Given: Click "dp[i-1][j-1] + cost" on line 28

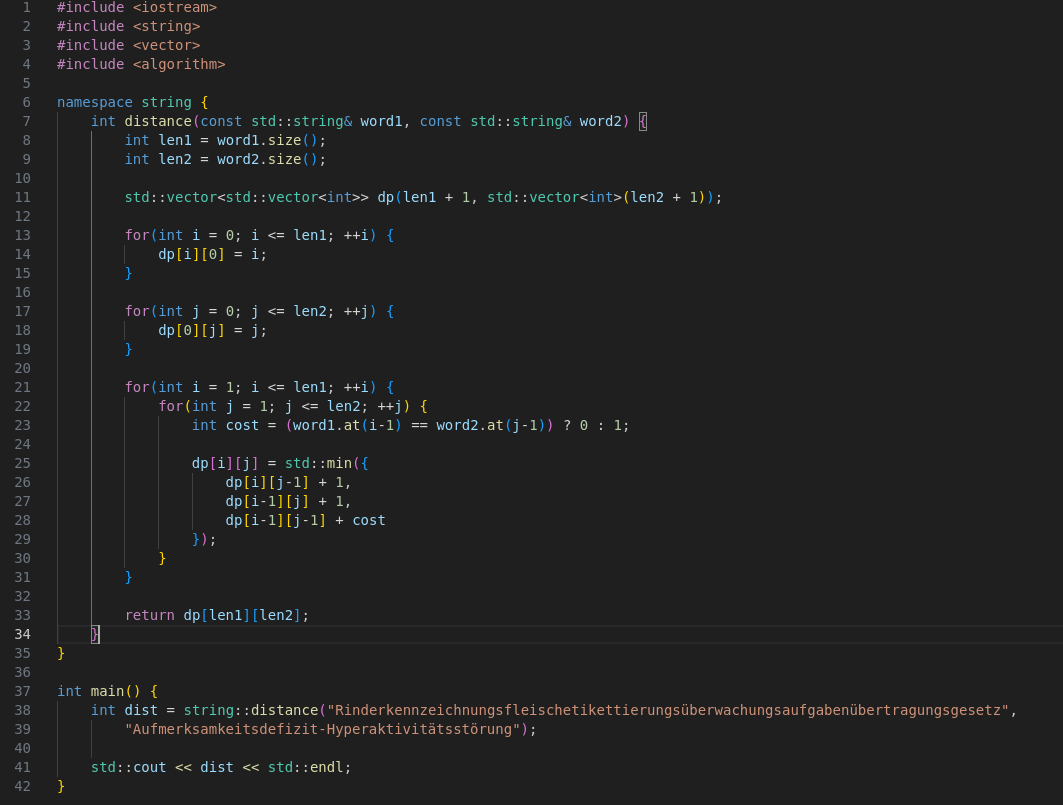Looking at the screenshot, I should click(305, 520).
